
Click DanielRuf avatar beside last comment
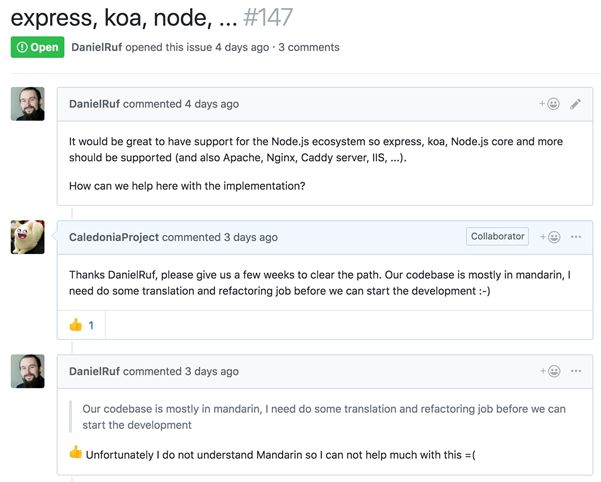tap(28, 371)
